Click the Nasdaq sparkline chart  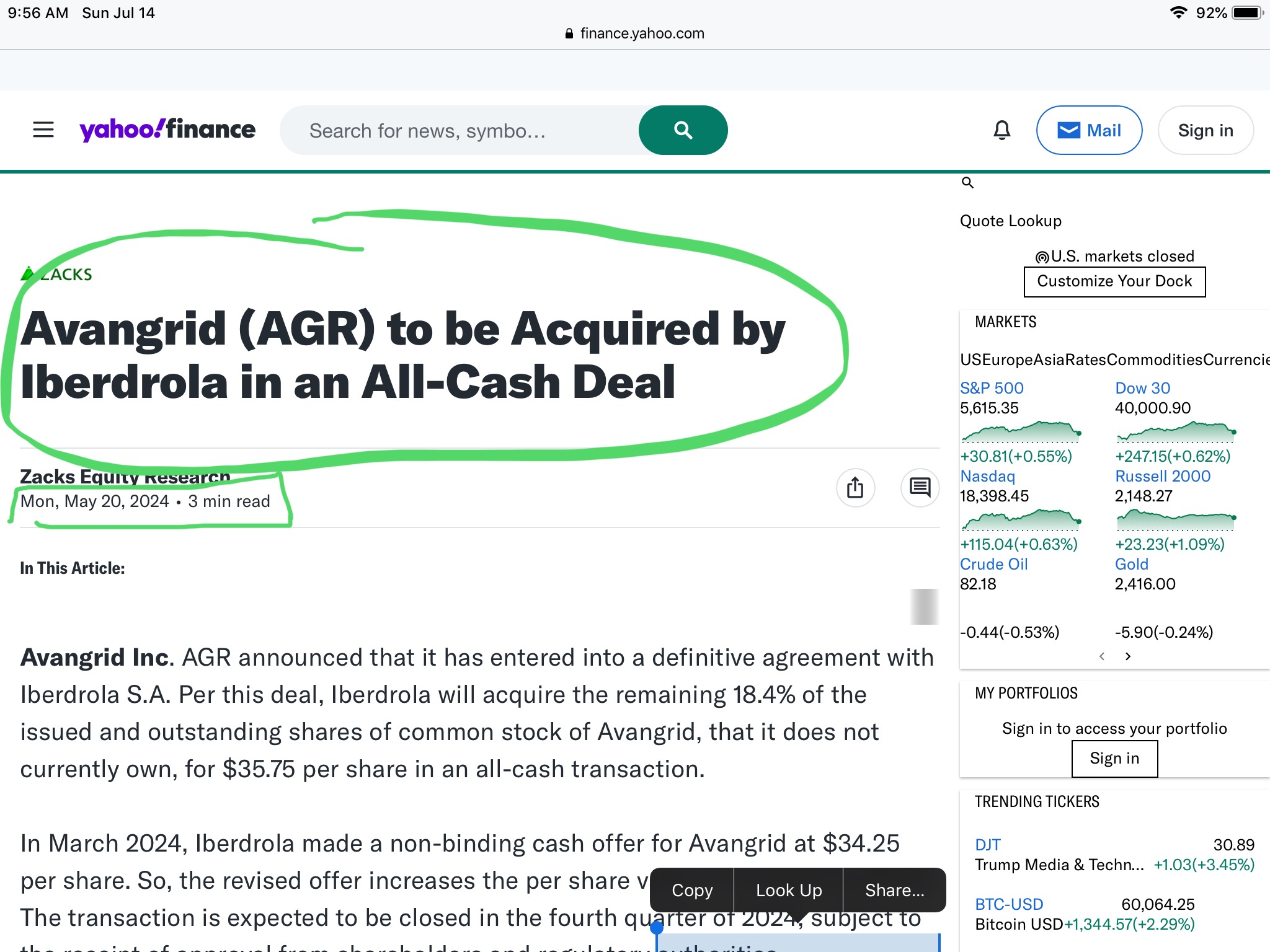[x=1021, y=519]
